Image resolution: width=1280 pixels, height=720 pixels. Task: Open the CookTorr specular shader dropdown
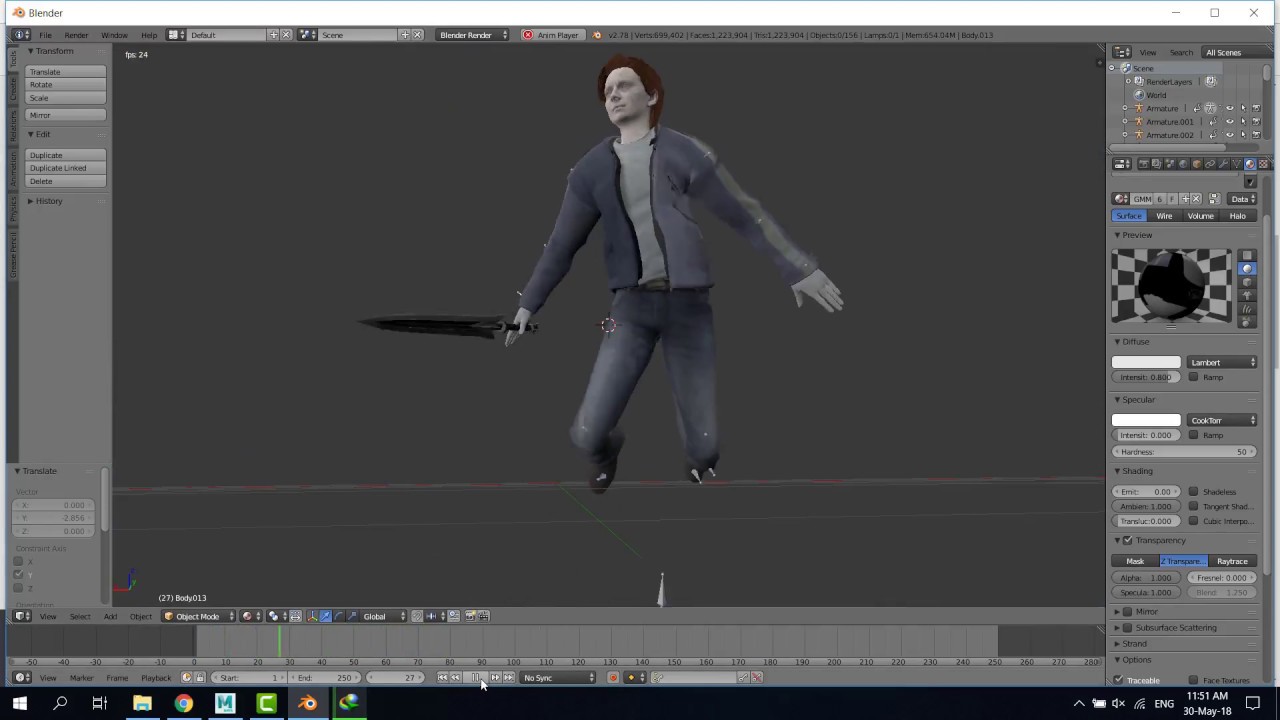pyautogui.click(x=1222, y=420)
